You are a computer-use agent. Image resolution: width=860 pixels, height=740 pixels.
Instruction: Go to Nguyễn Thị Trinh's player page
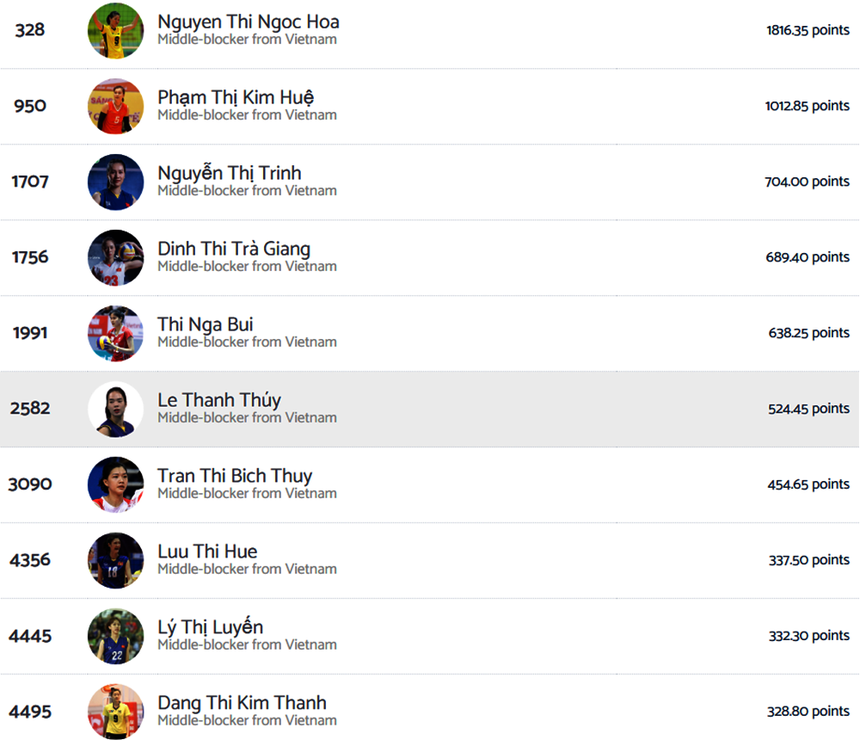tap(229, 173)
